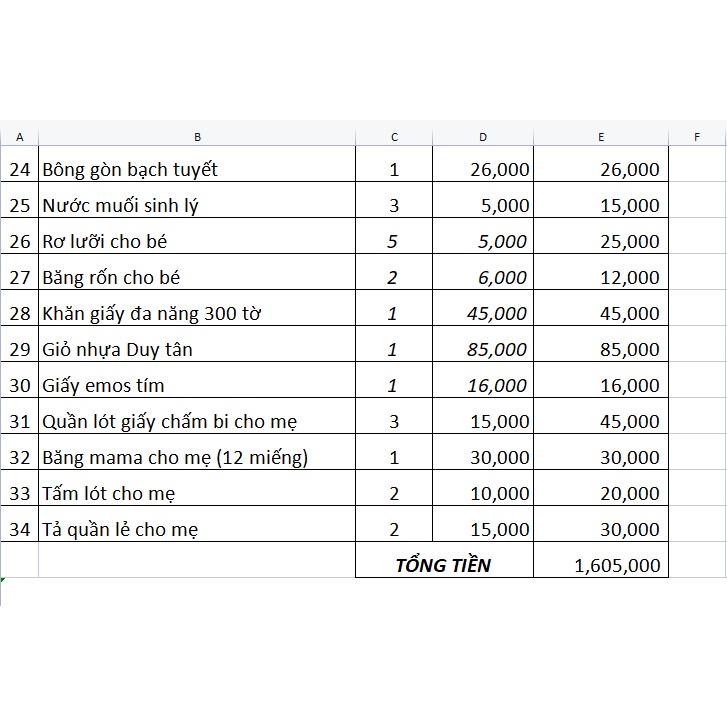Select the "Giấy emos tím" cell
Screen dimensions: 727x727
point(103,385)
